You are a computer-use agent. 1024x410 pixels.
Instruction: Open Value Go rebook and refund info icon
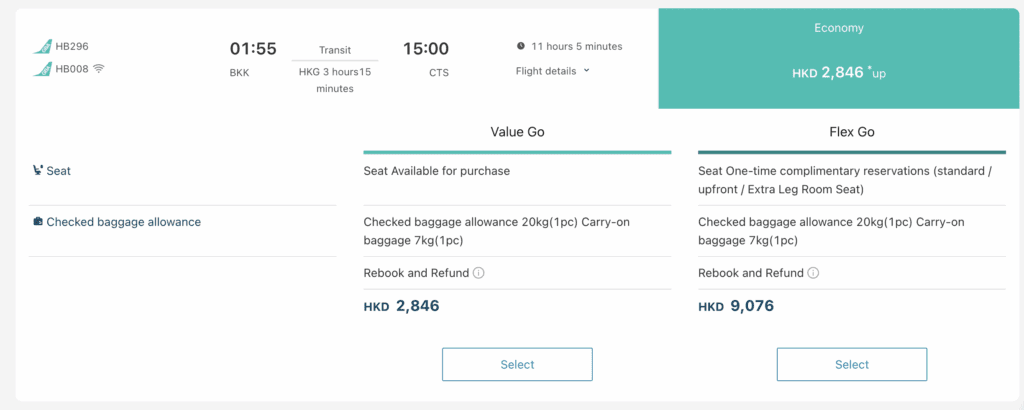tap(478, 273)
